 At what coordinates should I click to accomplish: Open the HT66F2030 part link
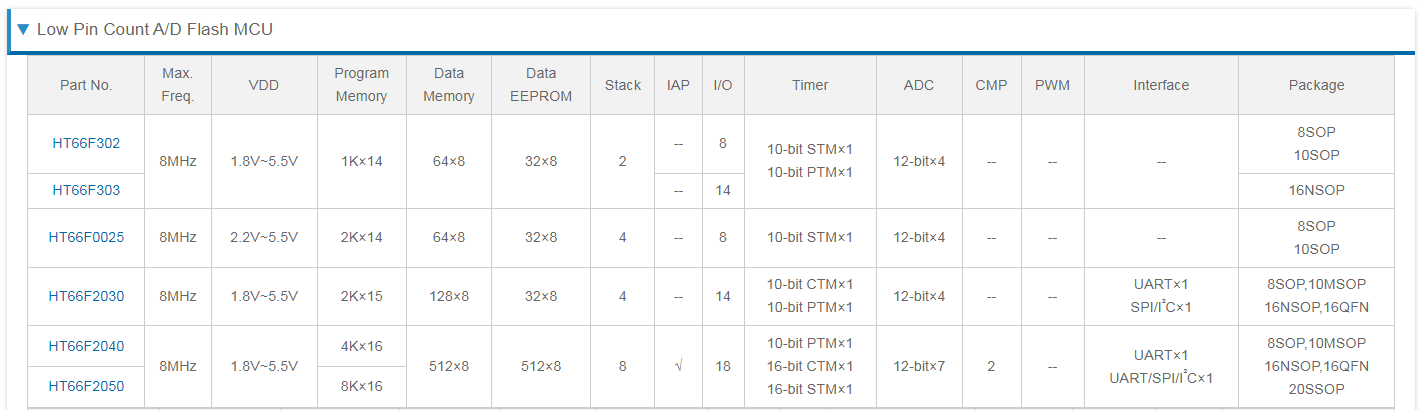click(86, 296)
